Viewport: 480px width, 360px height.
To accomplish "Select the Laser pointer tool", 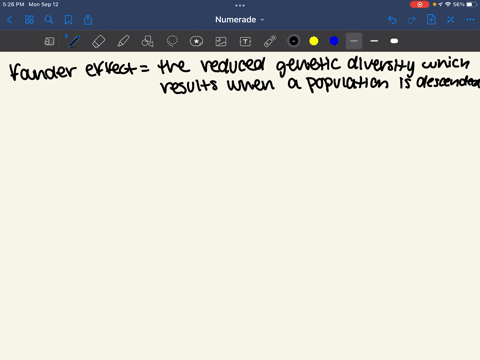I will [270, 41].
